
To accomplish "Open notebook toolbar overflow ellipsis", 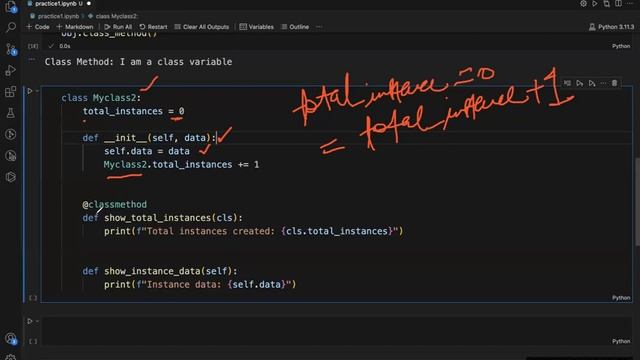I will [x=319, y=27].
